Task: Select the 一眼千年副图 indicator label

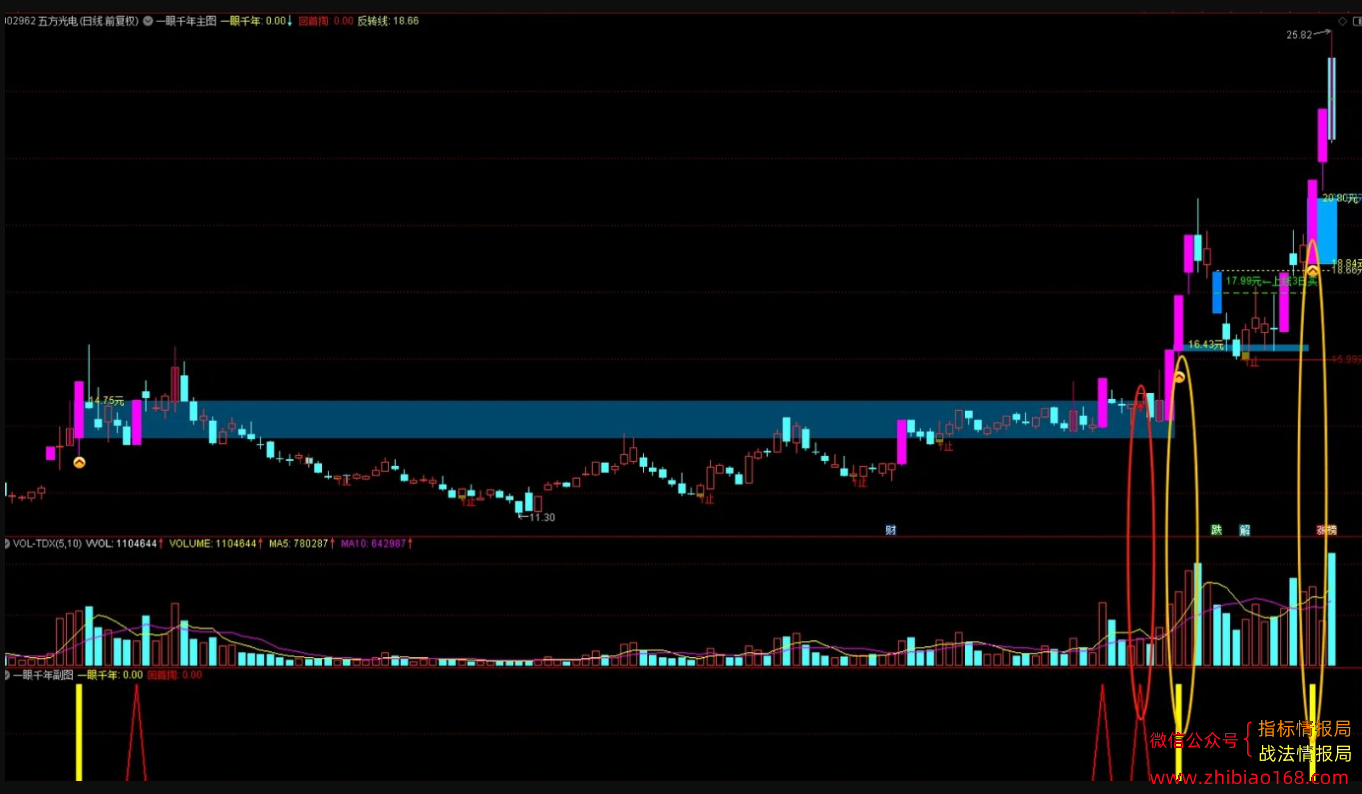Action: (x=43, y=675)
